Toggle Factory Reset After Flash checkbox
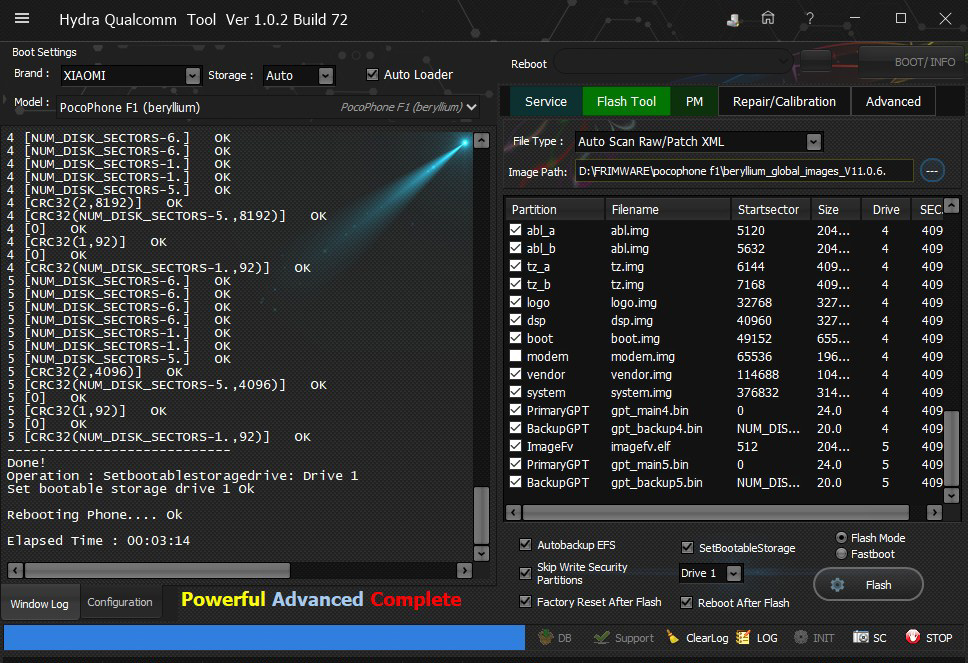This screenshot has height=663, width=968. pyautogui.click(x=525, y=601)
